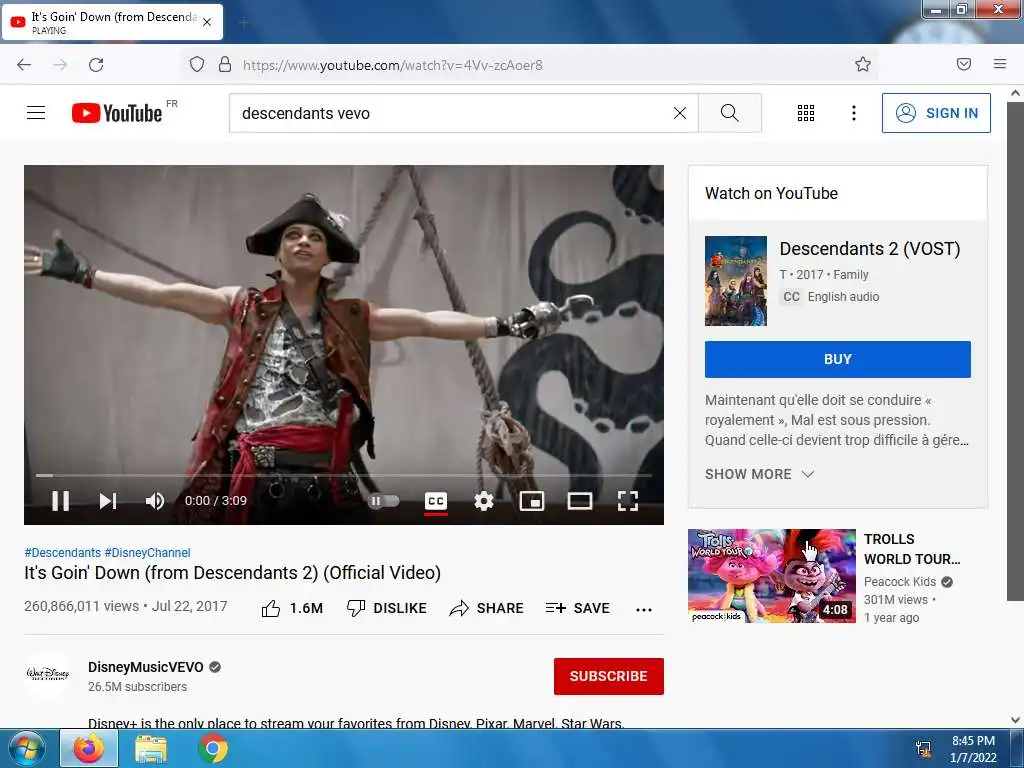The image size is (1024, 768).
Task: Share the video
Action: tap(487, 609)
